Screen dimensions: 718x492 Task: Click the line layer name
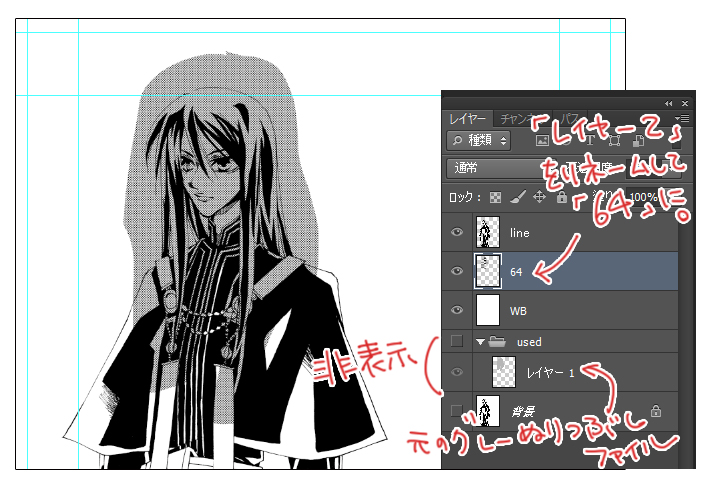click(520, 233)
